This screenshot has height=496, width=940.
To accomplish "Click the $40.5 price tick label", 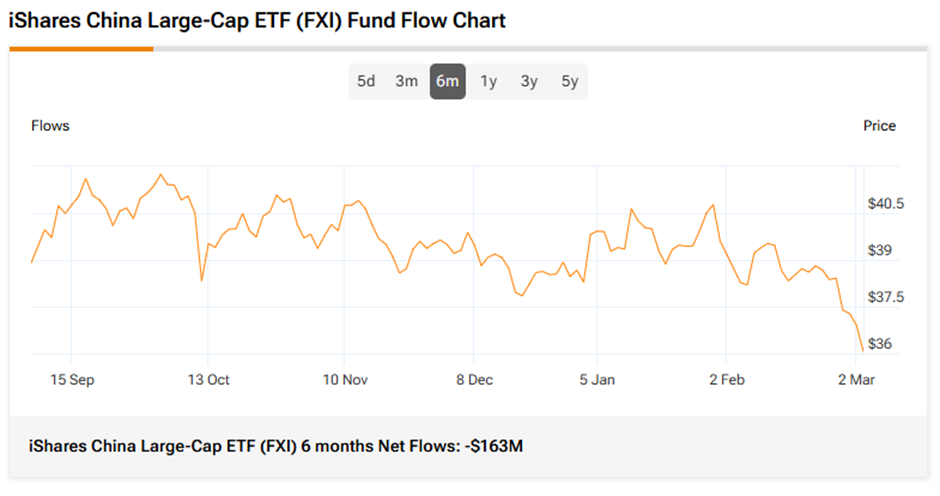I will click(886, 204).
